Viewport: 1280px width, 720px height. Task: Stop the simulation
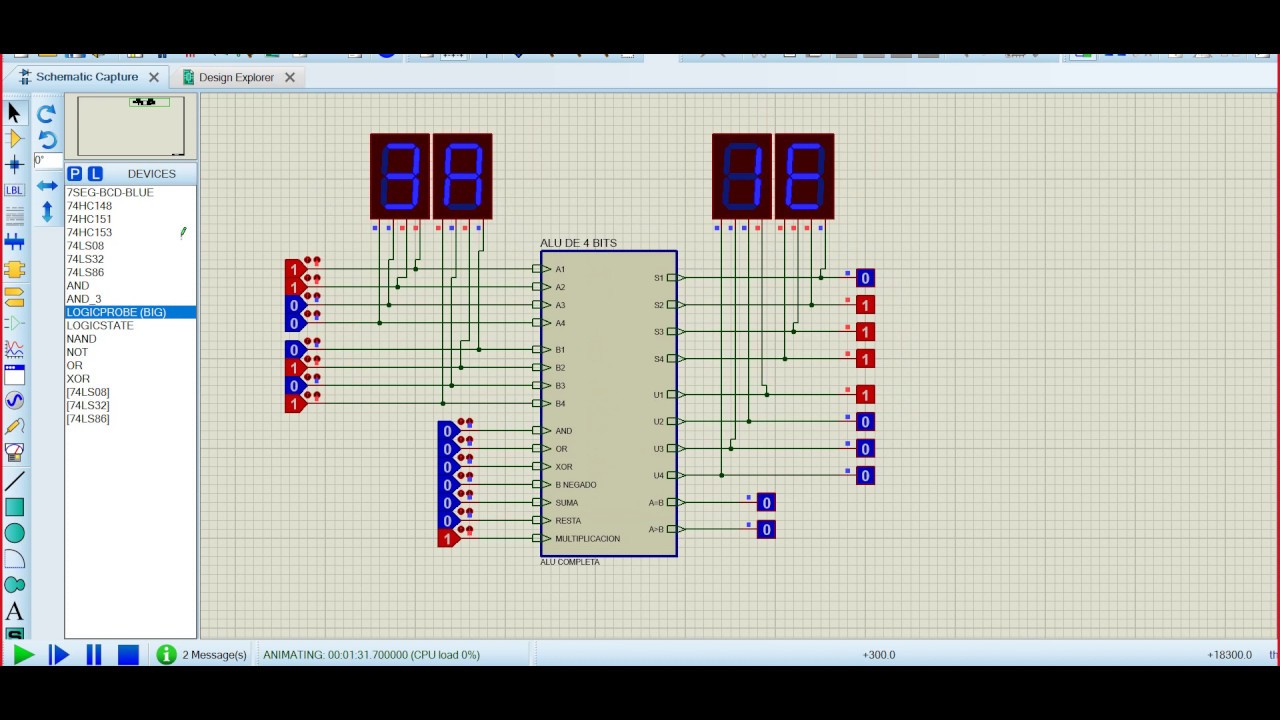coord(128,655)
